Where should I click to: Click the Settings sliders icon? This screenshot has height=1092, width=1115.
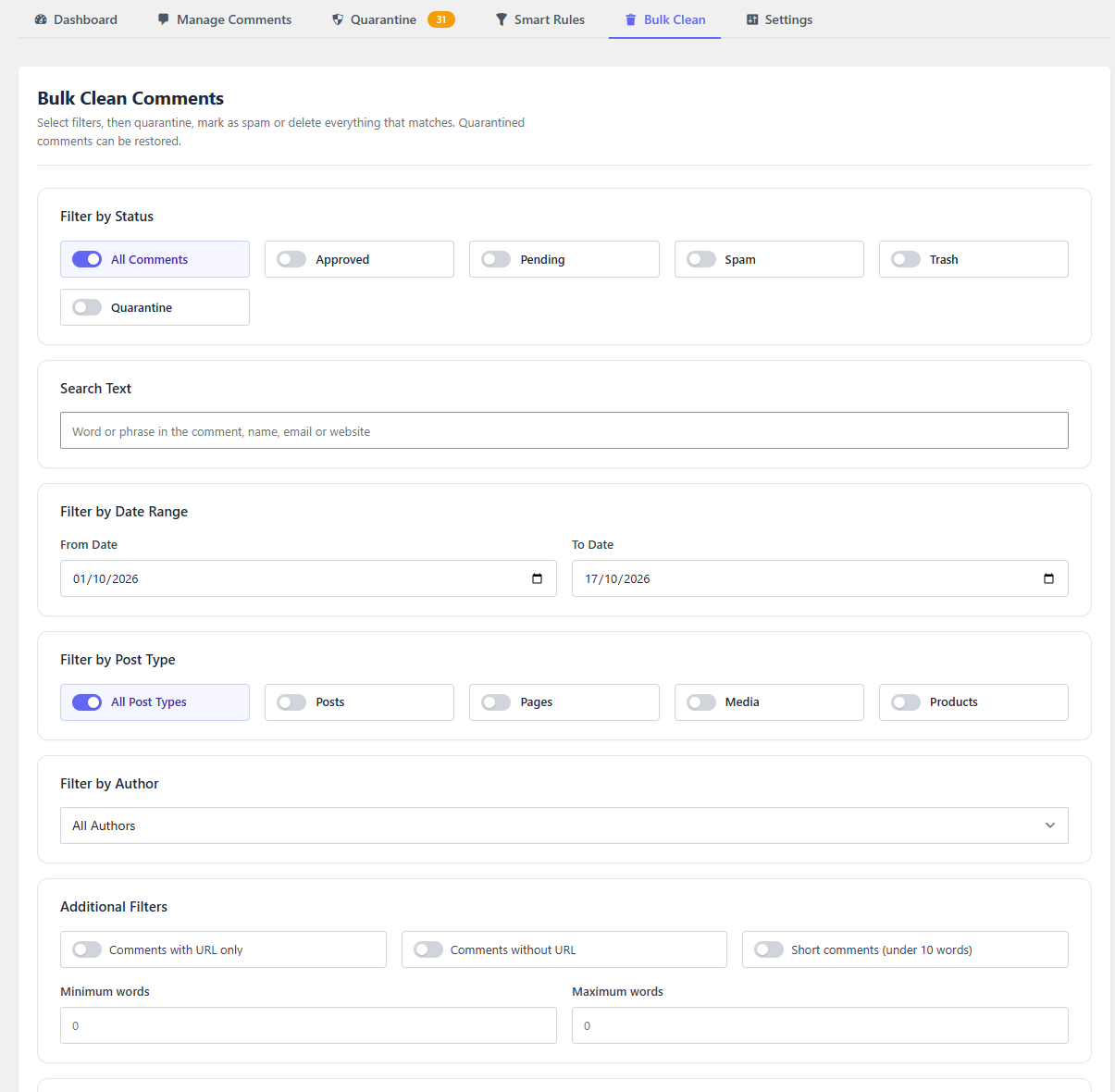click(x=752, y=19)
